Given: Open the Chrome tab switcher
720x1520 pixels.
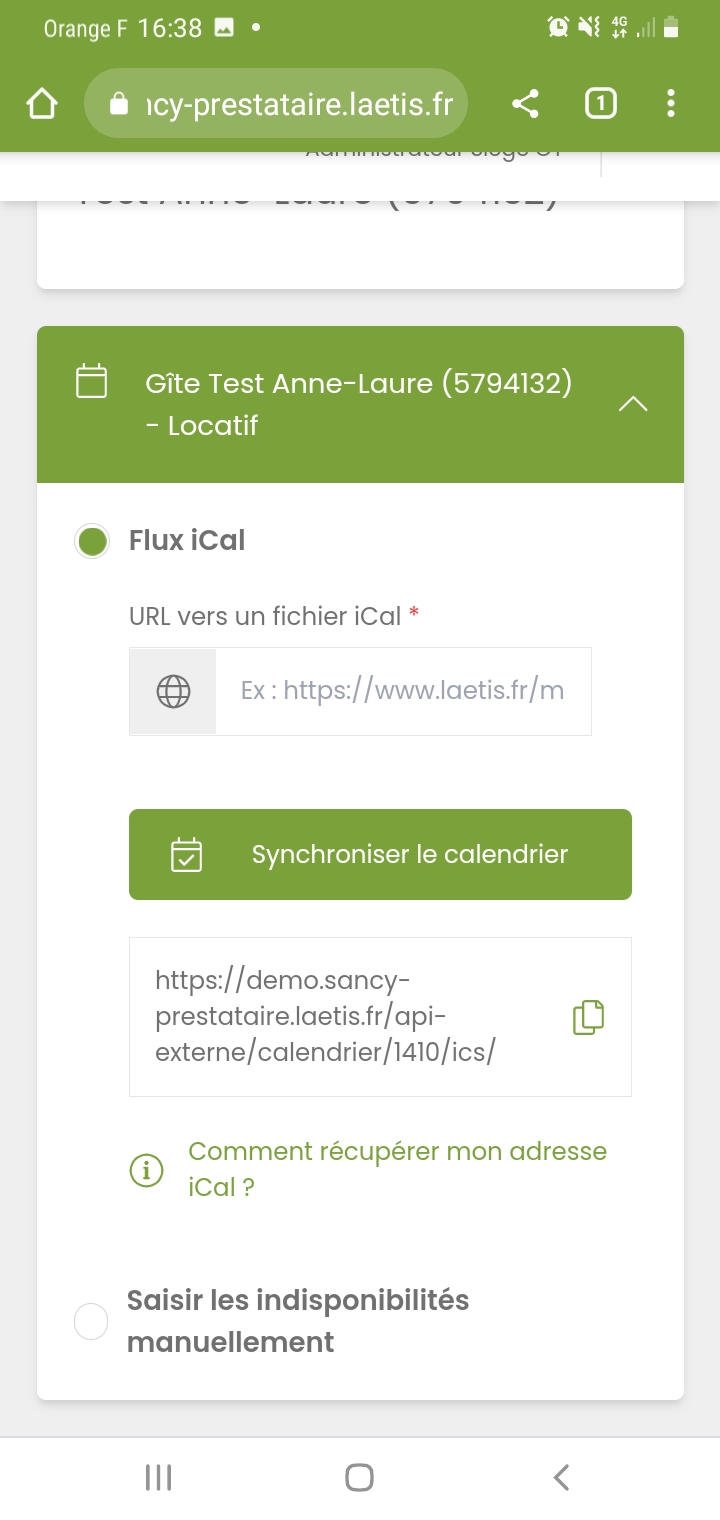Looking at the screenshot, I should click(x=600, y=102).
